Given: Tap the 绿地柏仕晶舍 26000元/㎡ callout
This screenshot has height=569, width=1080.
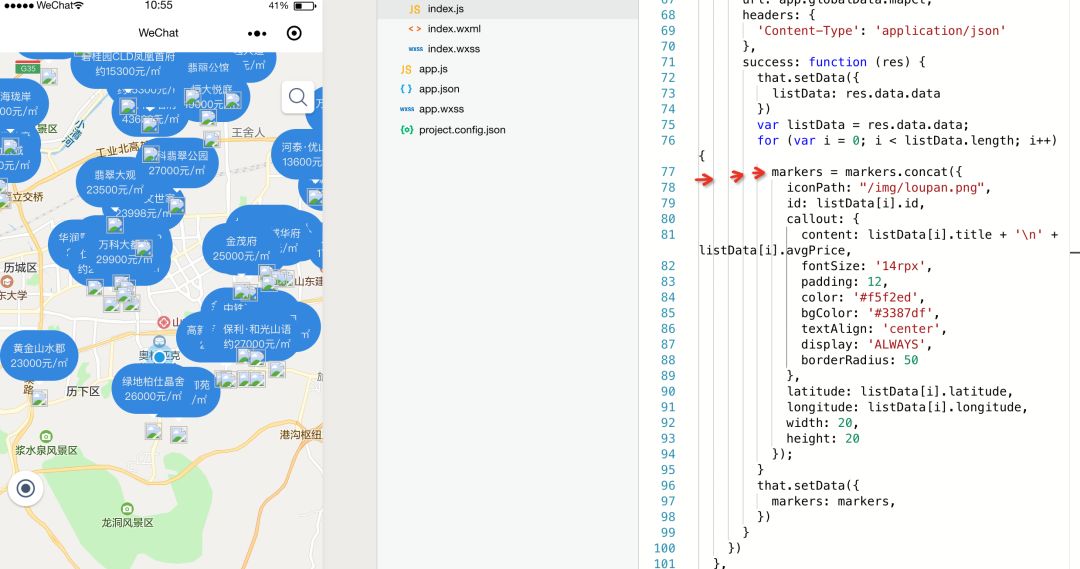Looking at the screenshot, I should (x=153, y=389).
